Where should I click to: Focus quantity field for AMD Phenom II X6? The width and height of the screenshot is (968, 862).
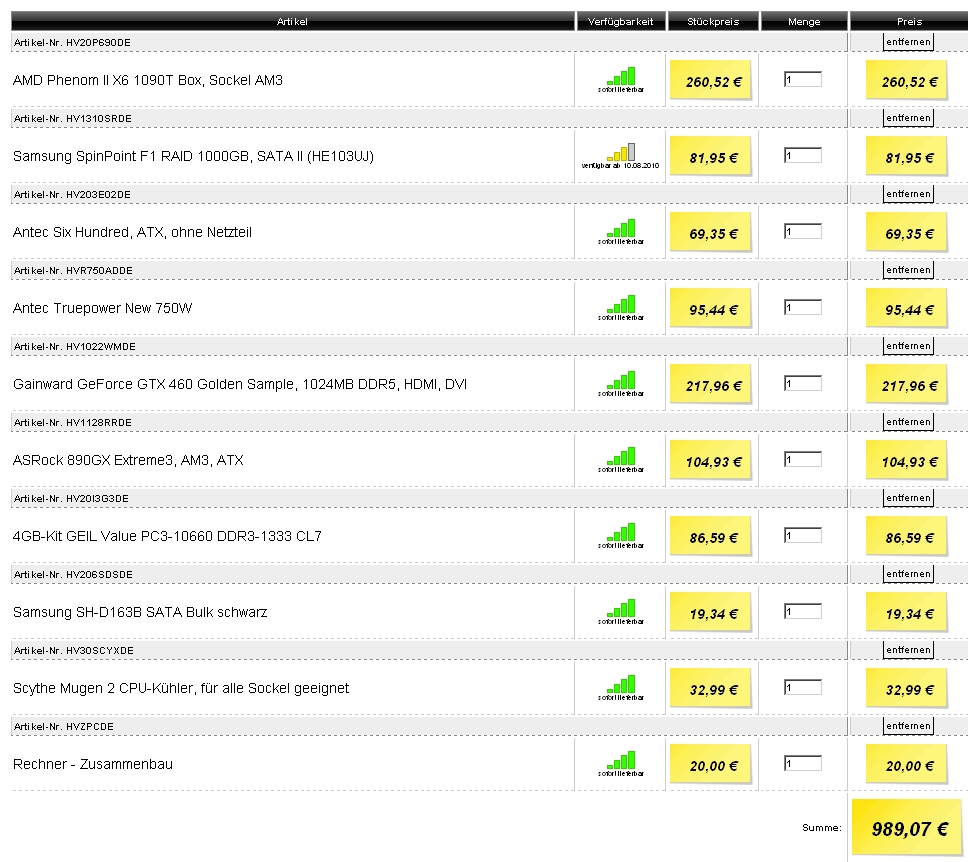[x=803, y=80]
